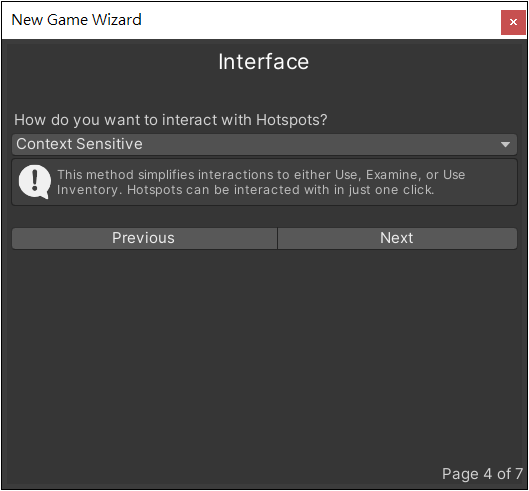Click blank title bar space beside close button

321,20
